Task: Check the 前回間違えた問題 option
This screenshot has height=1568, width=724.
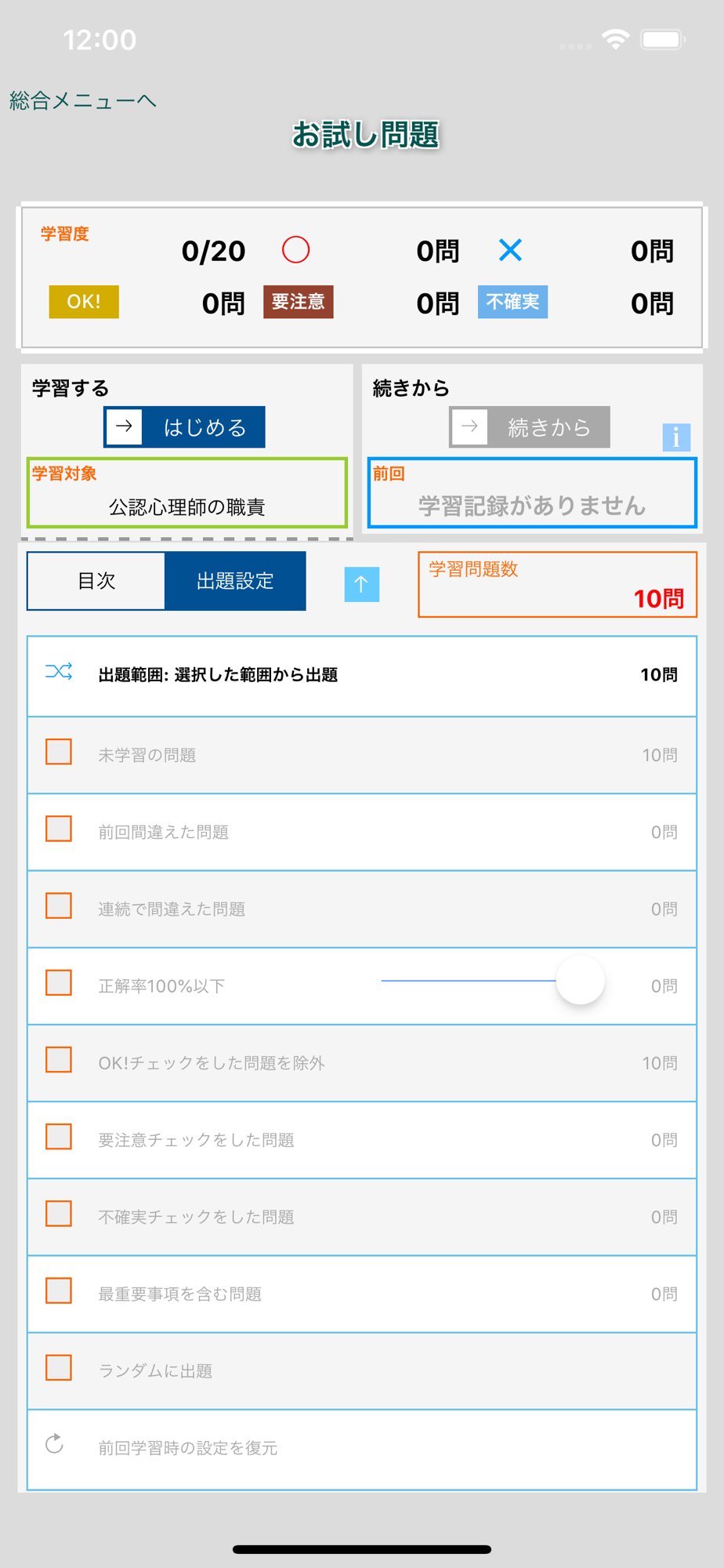Action: [x=59, y=829]
